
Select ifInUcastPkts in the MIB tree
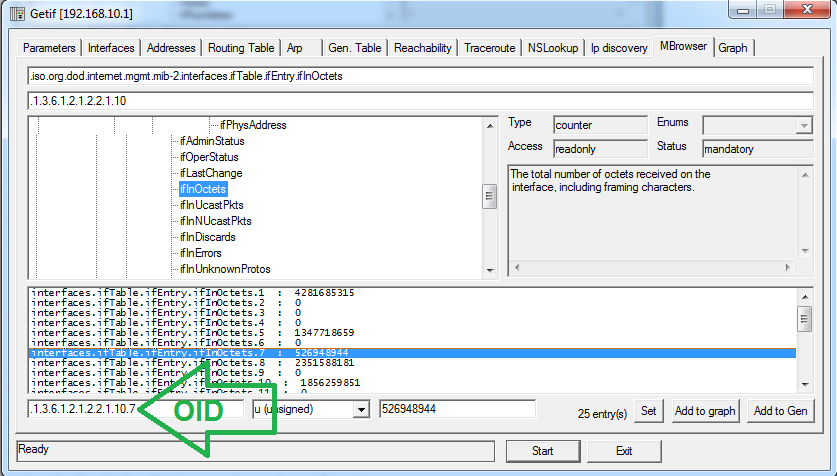click(211, 205)
